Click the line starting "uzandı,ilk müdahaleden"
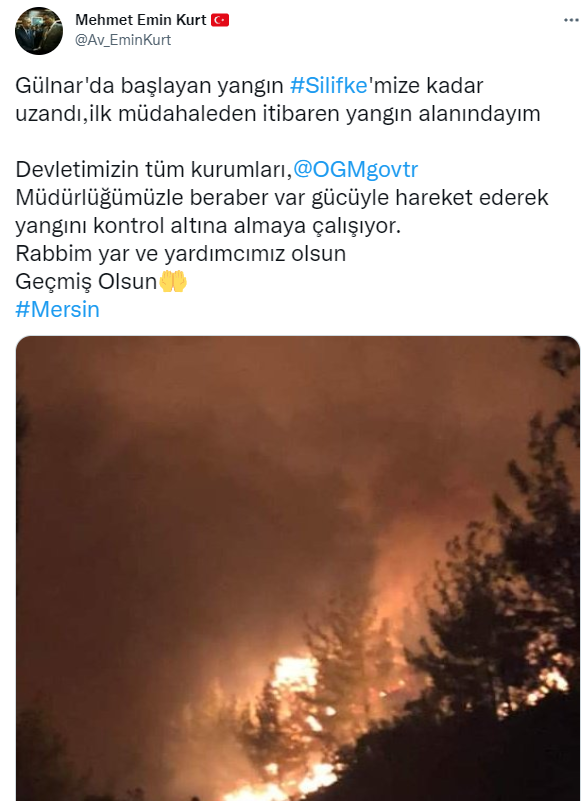The width and height of the screenshot is (585, 801). click(278, 114)
